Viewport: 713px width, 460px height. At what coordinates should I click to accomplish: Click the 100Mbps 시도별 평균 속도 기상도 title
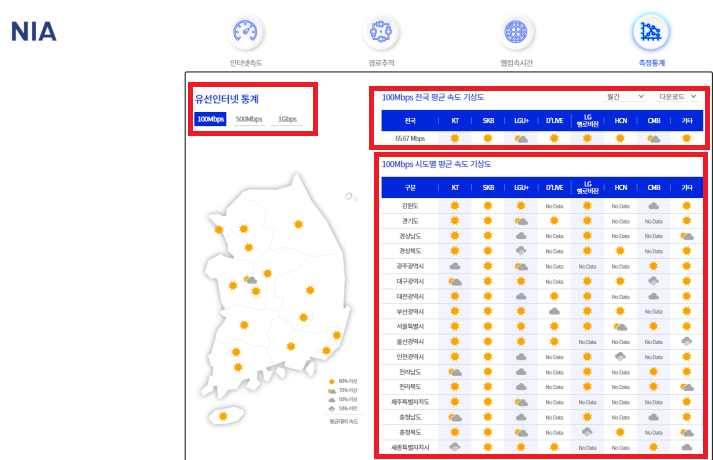[437, 164]
